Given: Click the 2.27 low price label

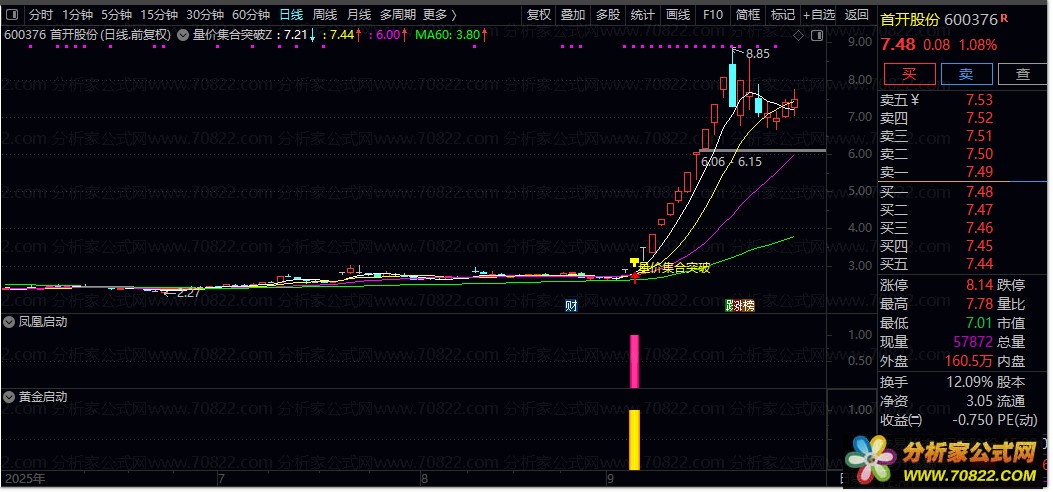Looking at the screenshot, I should [x=187, y=293].
